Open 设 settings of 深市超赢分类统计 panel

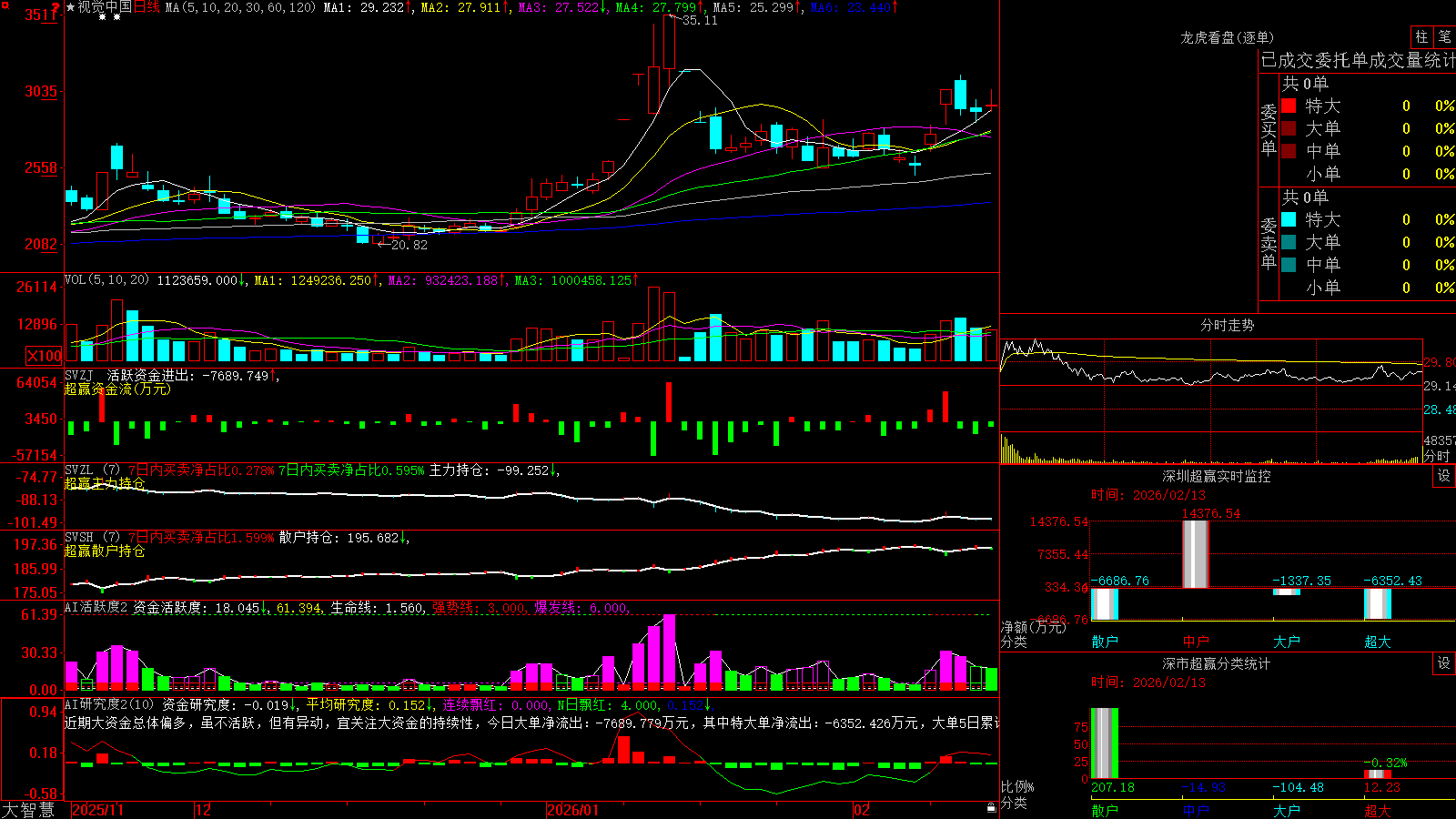point(1444,663)
